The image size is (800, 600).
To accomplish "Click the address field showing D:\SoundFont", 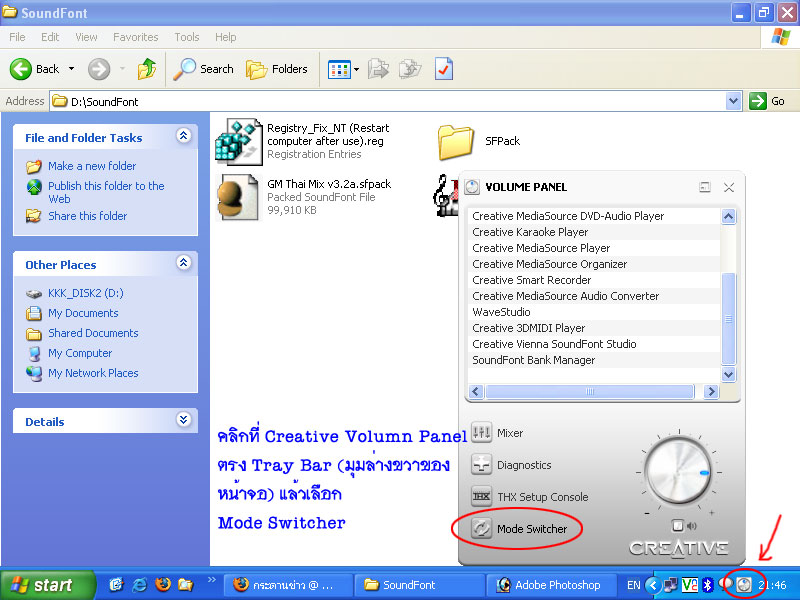I will (388, 102).
